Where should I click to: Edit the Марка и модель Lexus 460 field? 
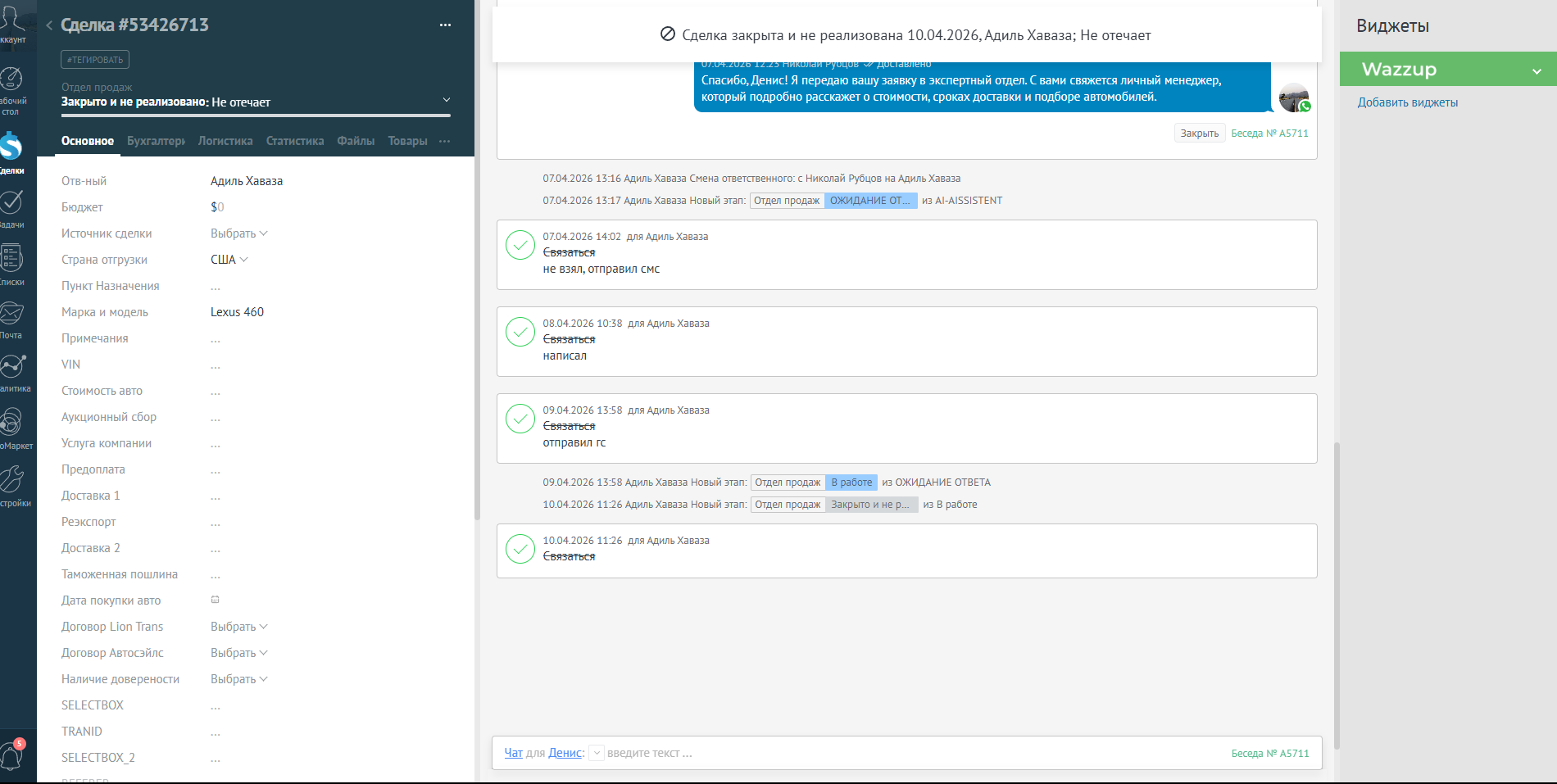(x=237, y=312)
